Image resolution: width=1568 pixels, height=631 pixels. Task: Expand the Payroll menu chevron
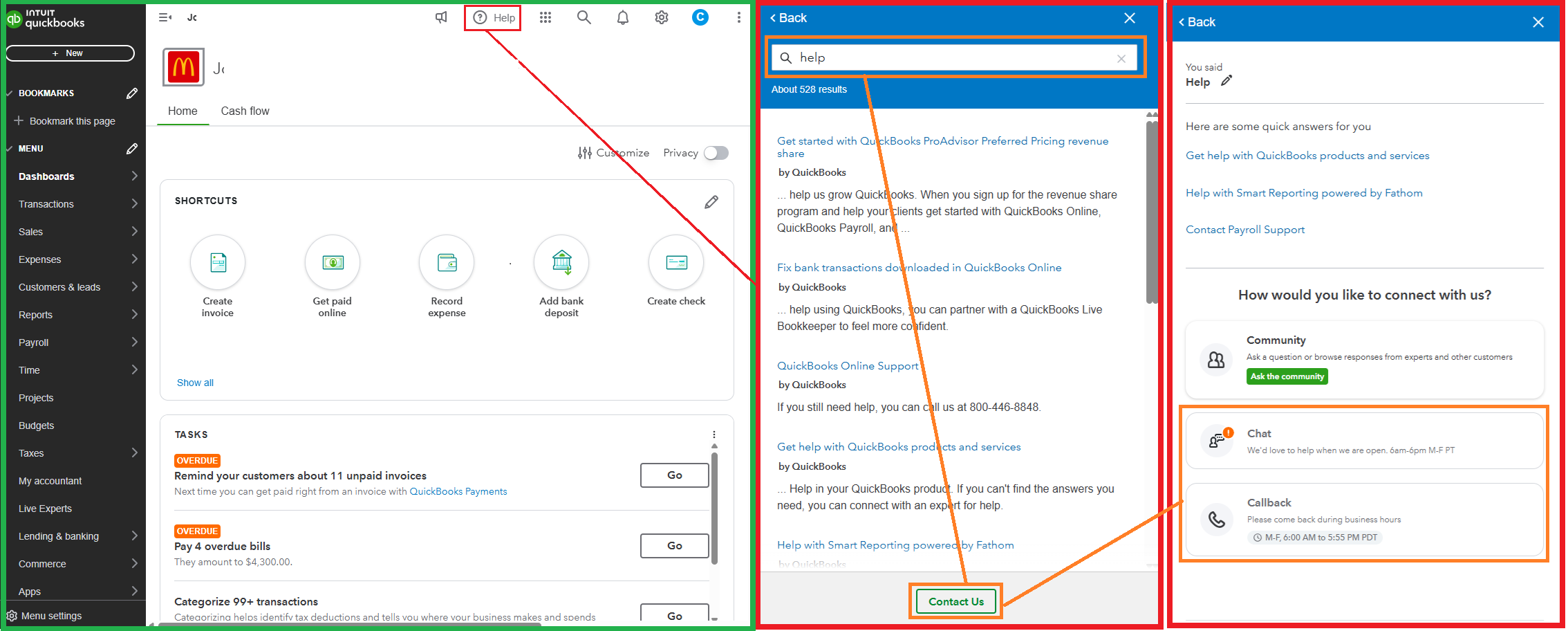point(134,342)
